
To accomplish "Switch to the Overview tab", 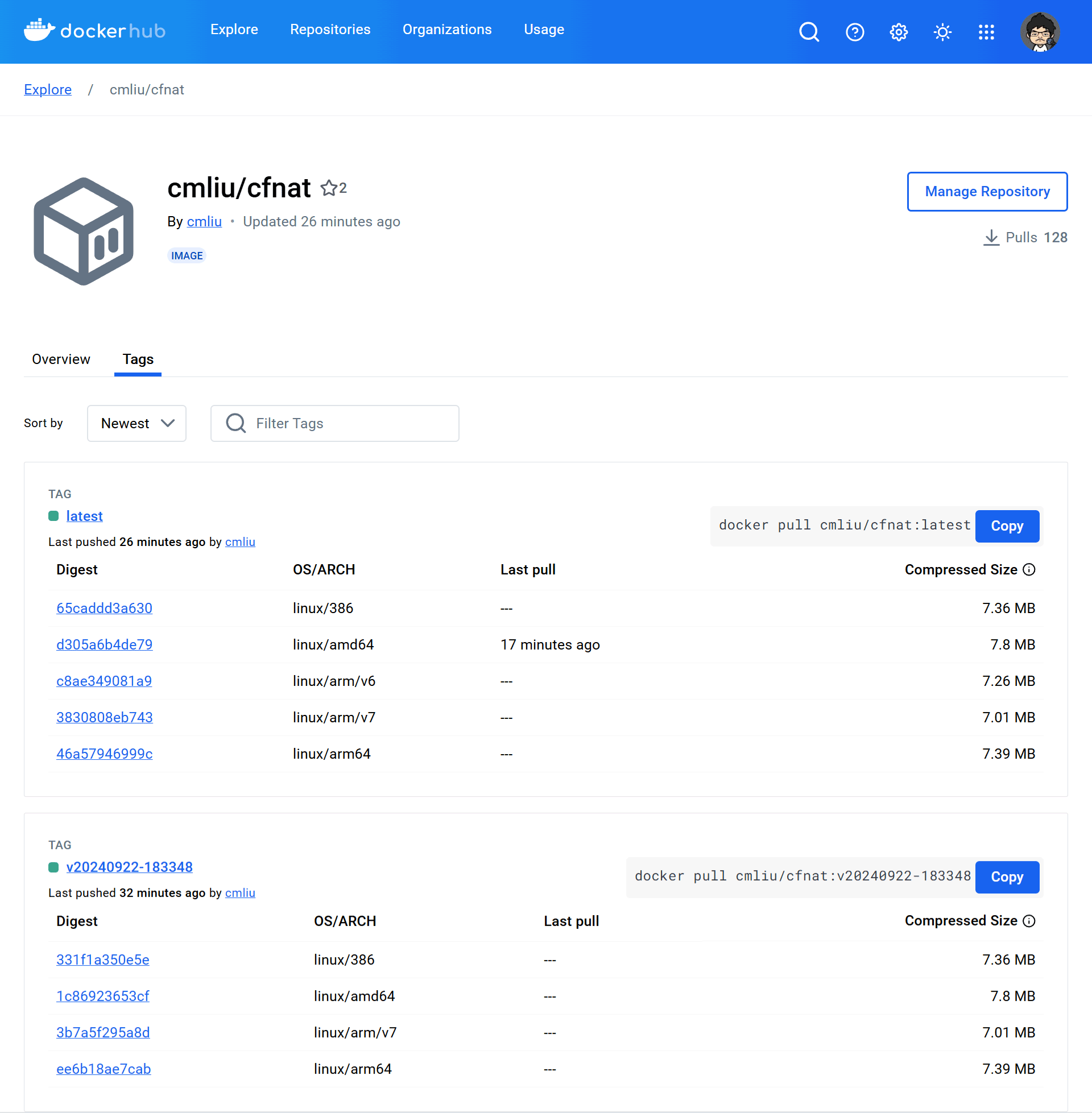I will pos(61,359).
